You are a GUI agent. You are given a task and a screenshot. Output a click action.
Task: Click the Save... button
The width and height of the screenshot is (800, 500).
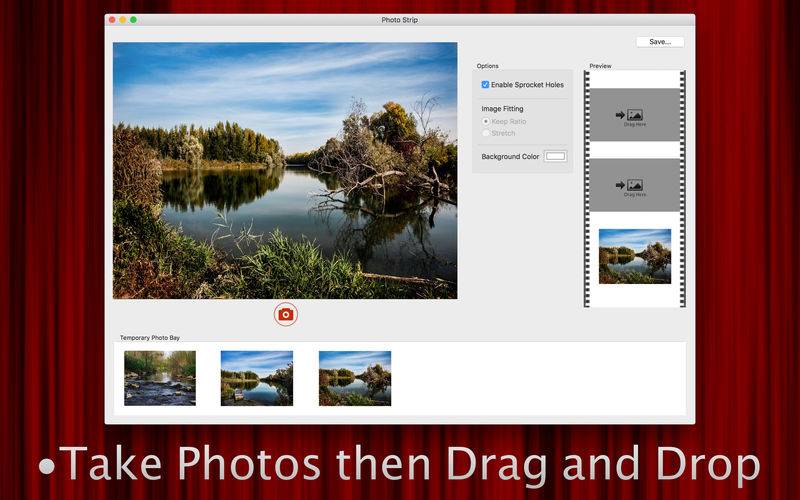(660, 42)
